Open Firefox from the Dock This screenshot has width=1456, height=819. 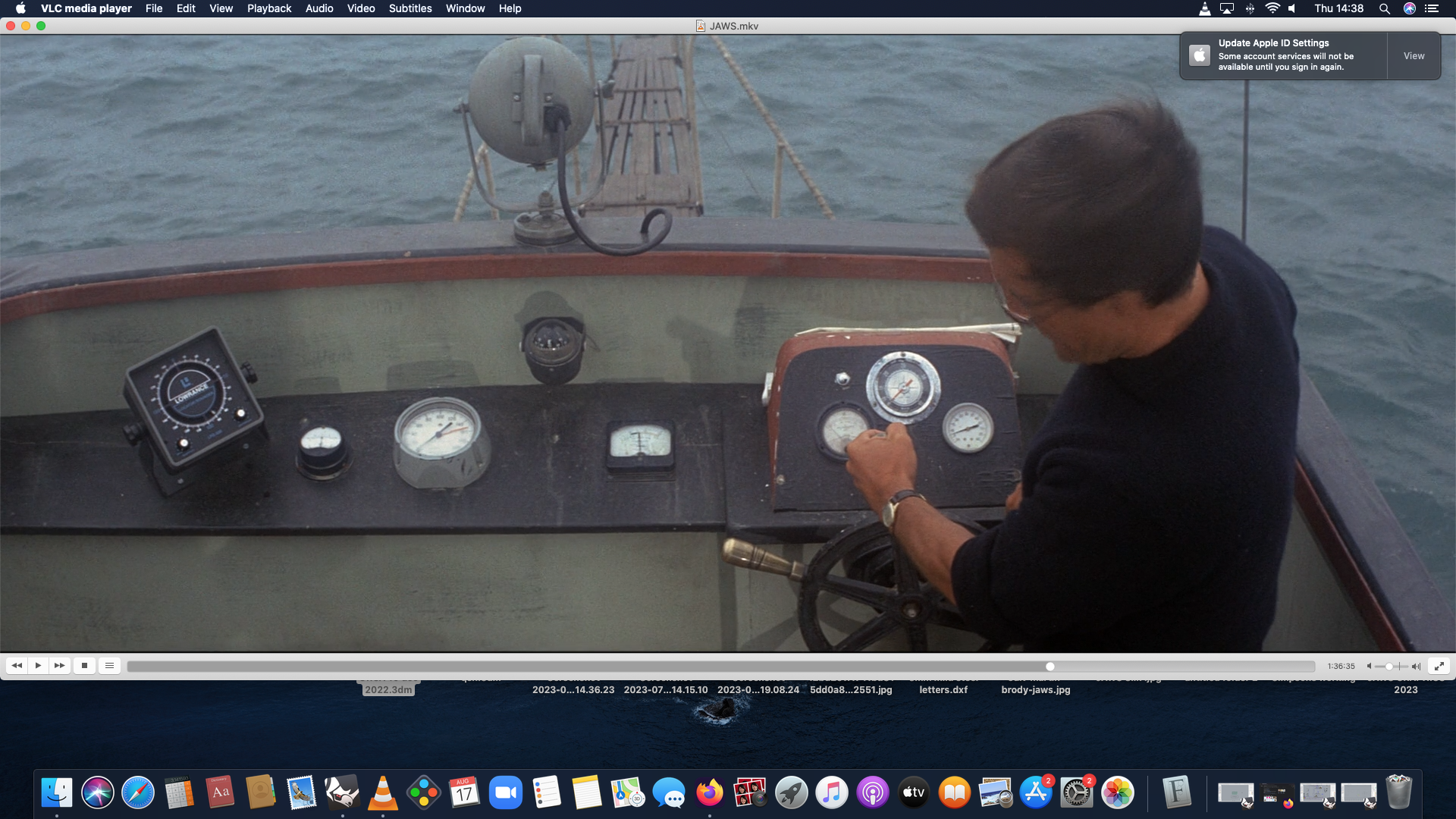(710, 793)
